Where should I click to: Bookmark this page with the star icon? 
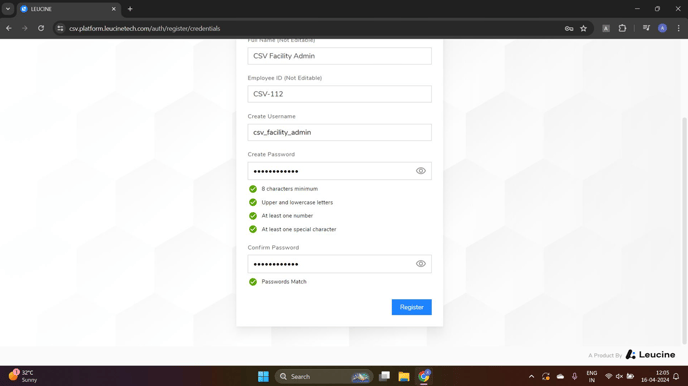tap(583, 29)
